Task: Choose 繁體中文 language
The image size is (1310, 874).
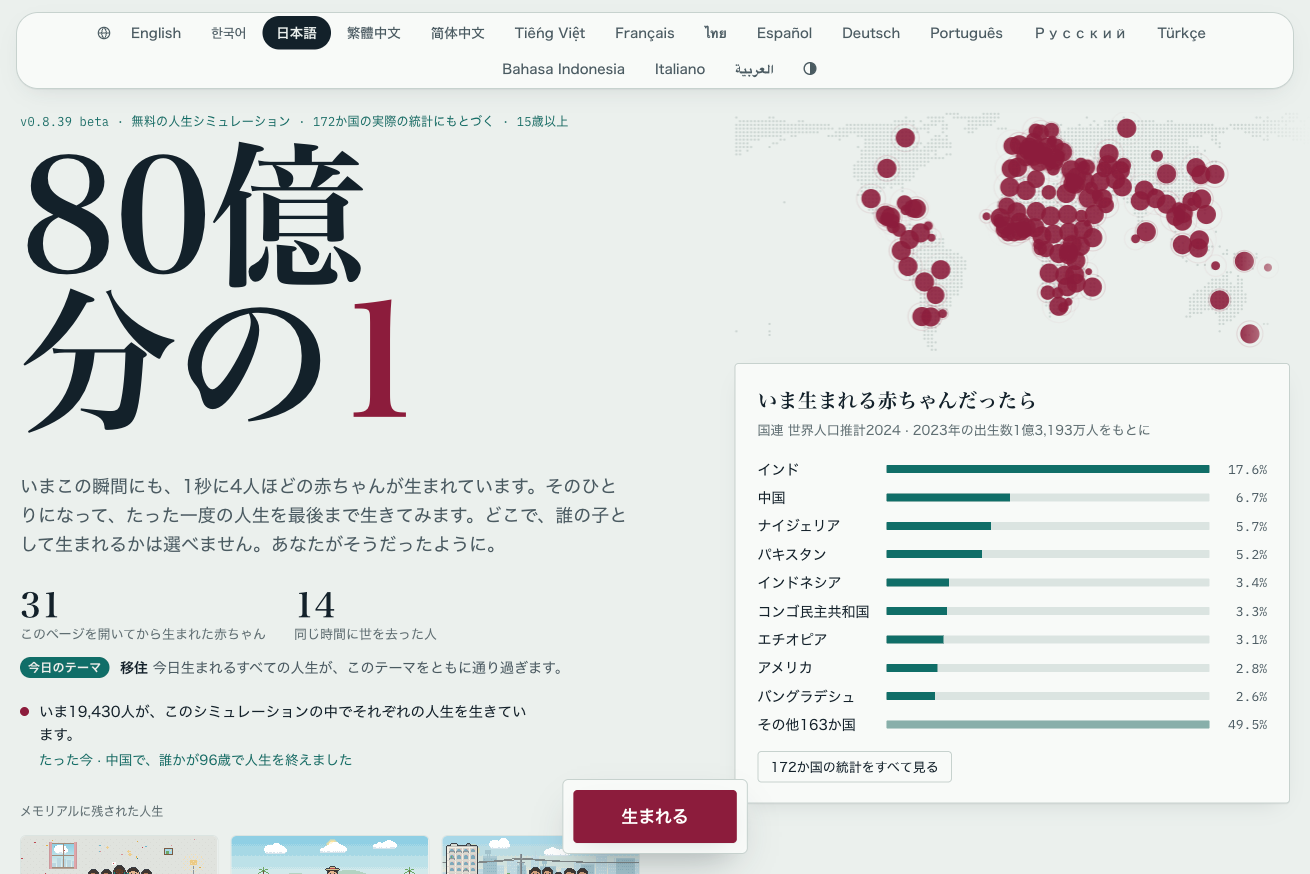Action: tap(374, 33)
